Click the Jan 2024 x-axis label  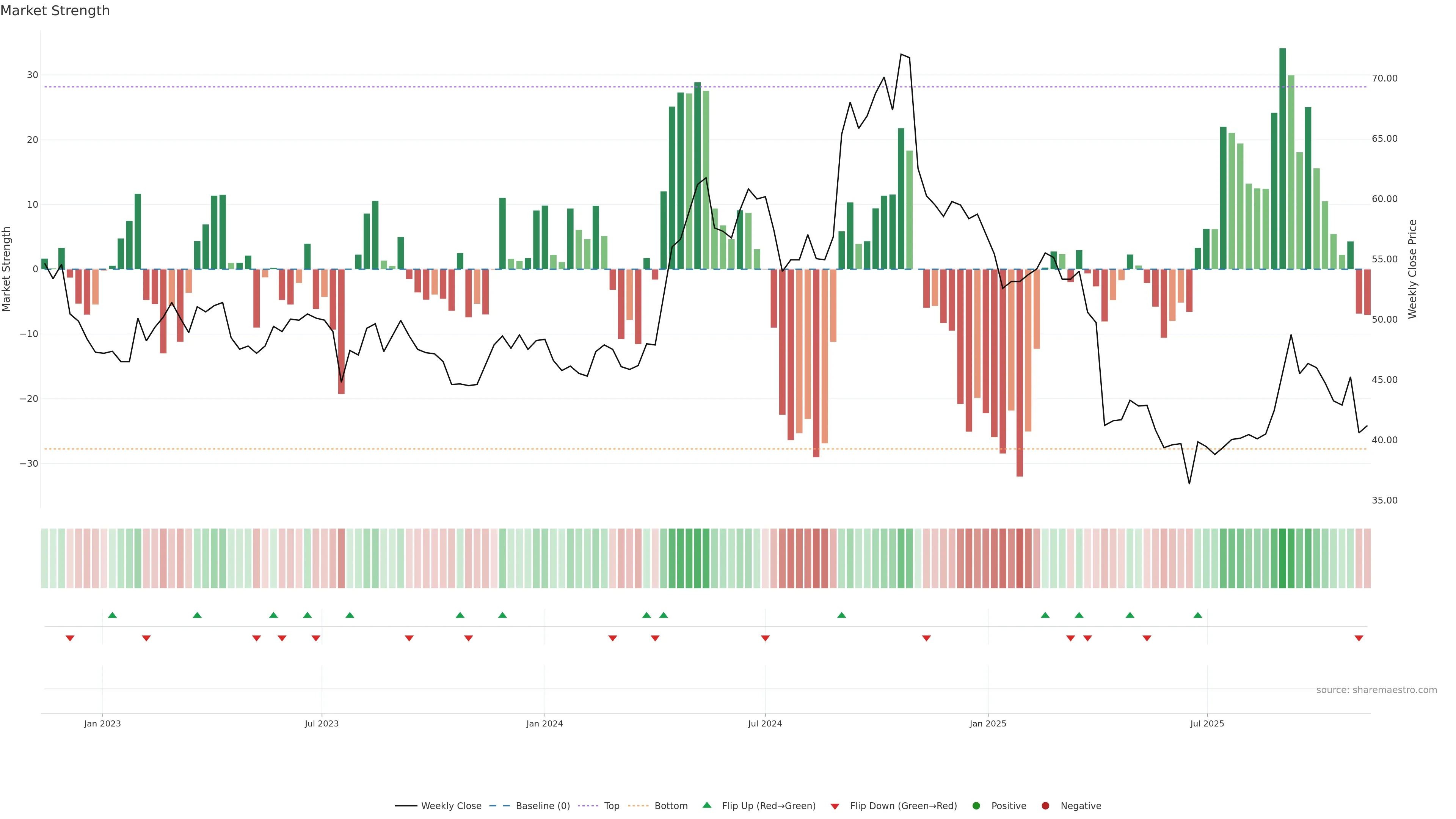coord(544,723)
